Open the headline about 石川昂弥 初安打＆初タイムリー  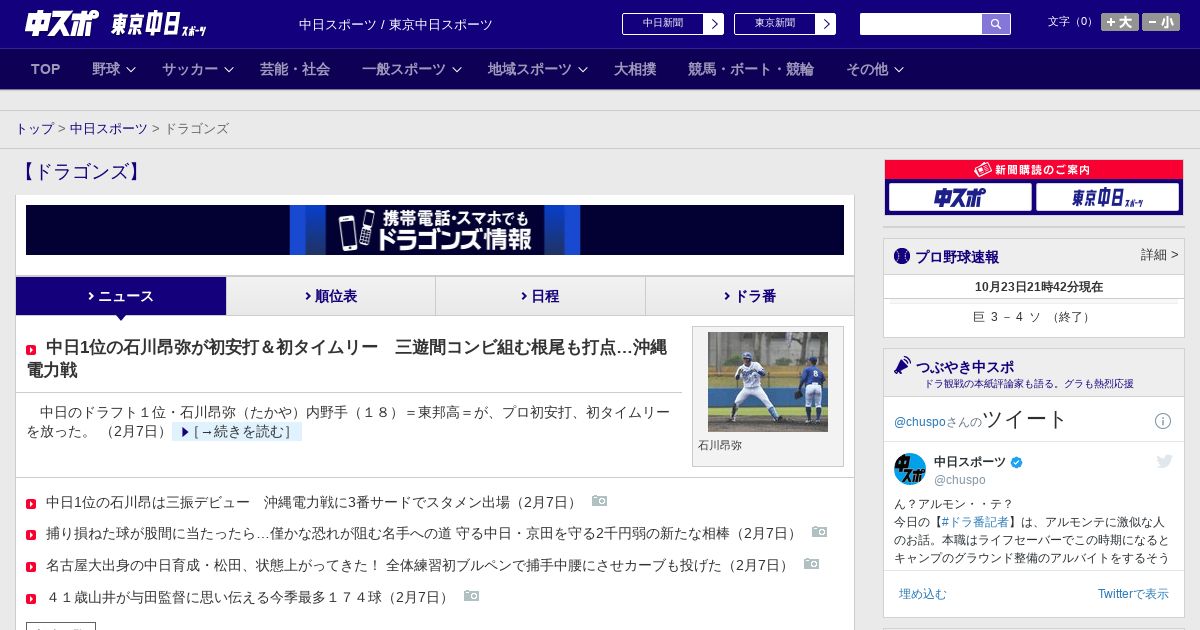click(x=348, y=359)
